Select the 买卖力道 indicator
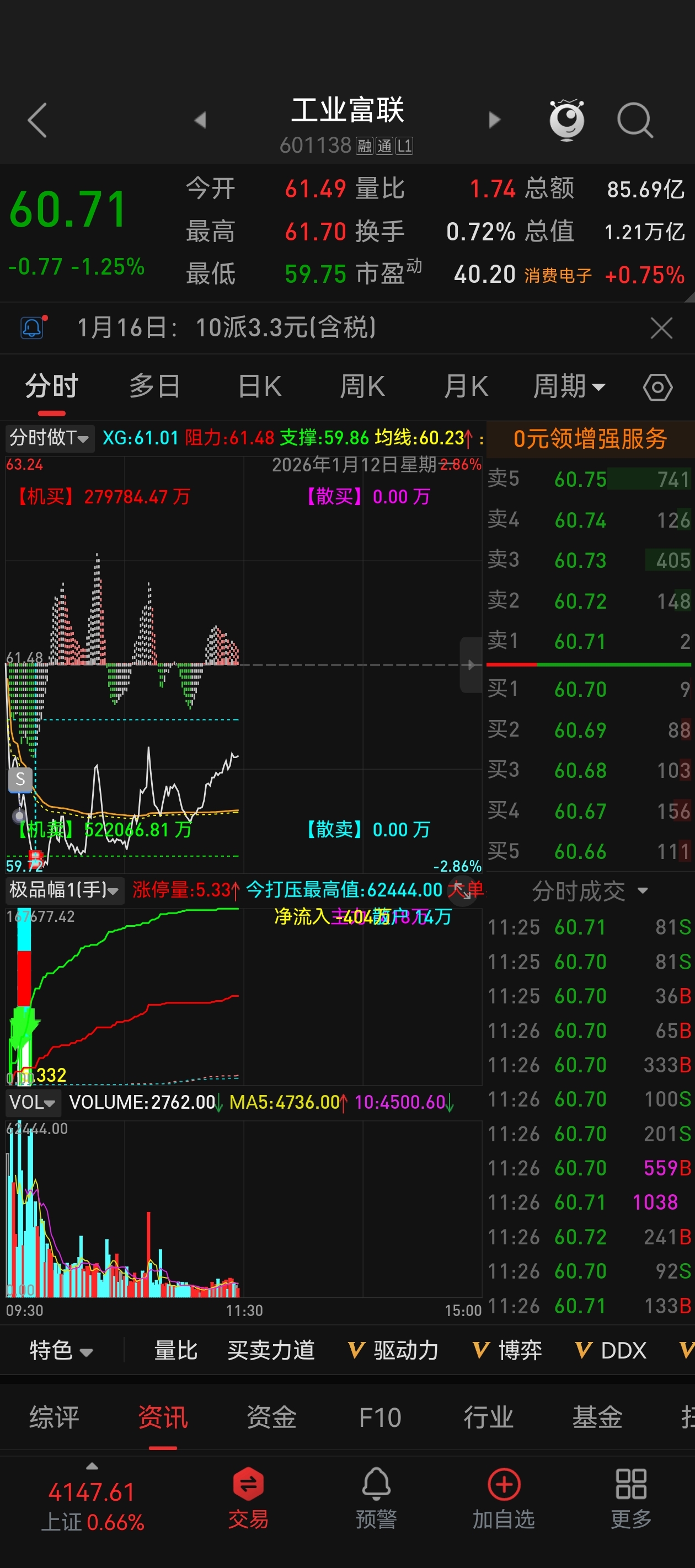This screenshot has width=695, height=1568. point(271,1350)
